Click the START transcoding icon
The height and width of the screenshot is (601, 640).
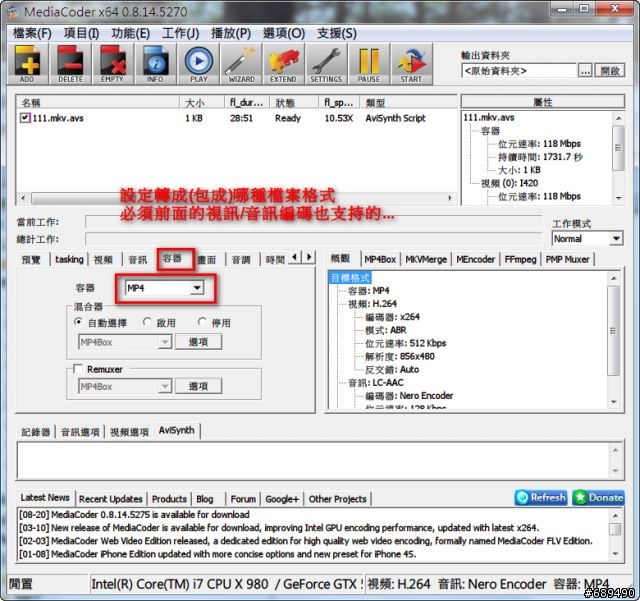coord(411,64)
